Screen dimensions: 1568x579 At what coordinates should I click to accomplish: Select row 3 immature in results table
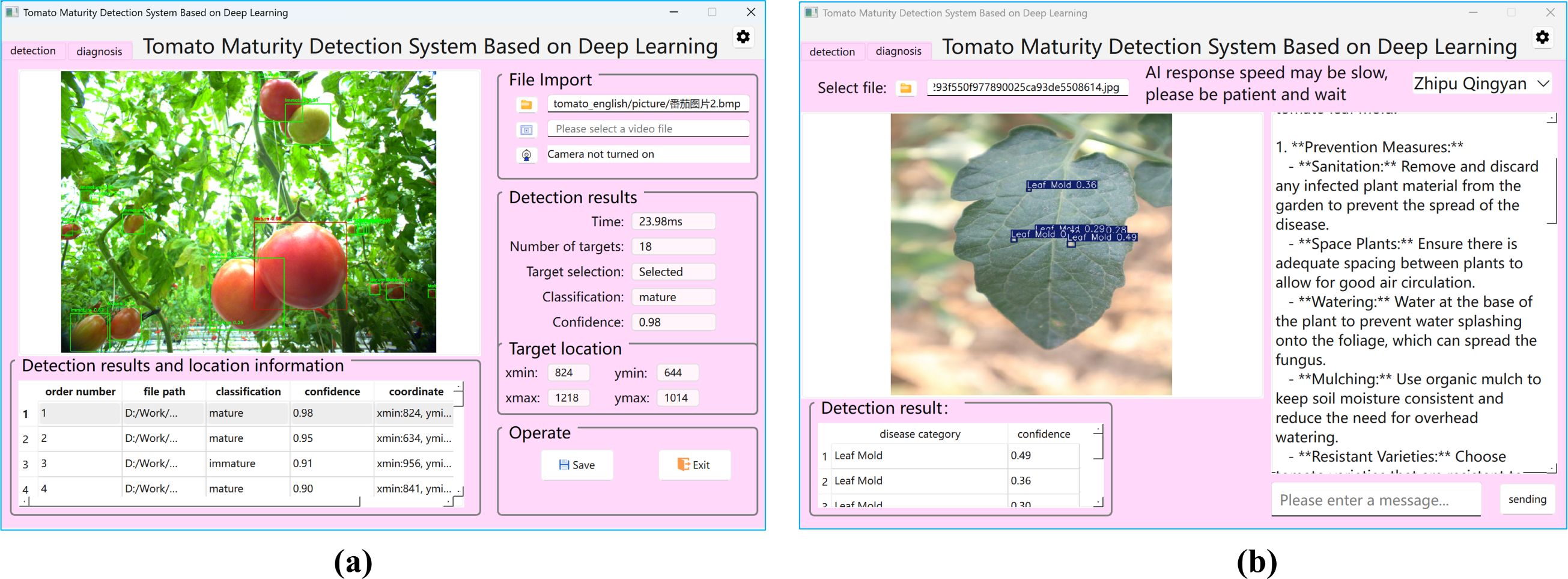click(232, 464)
